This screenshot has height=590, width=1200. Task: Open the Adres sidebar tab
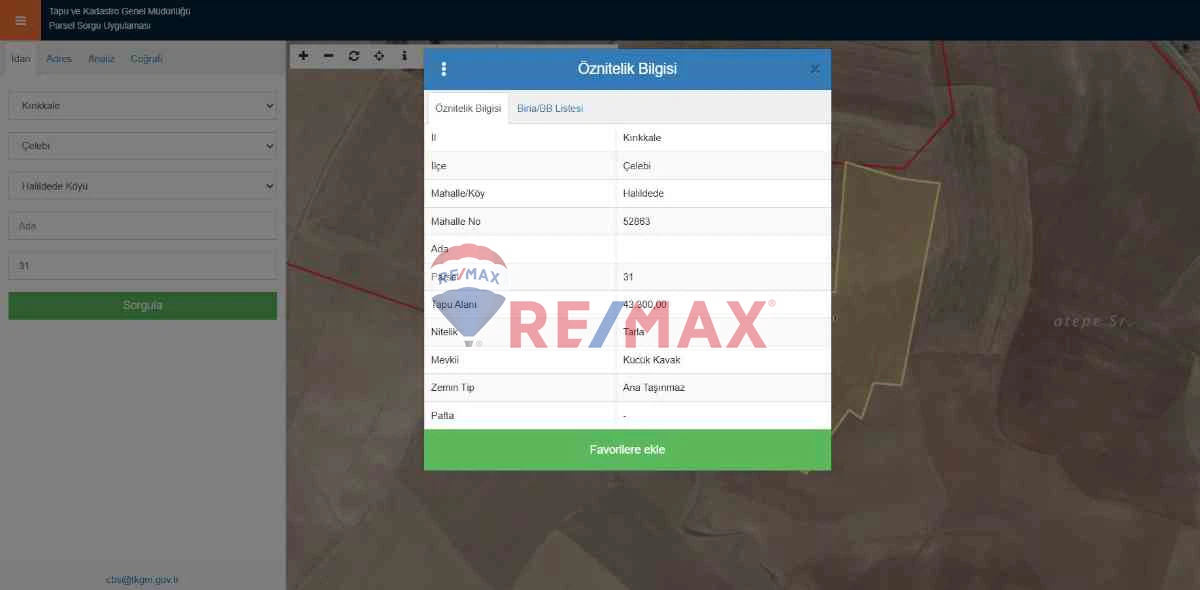point(59,58)
